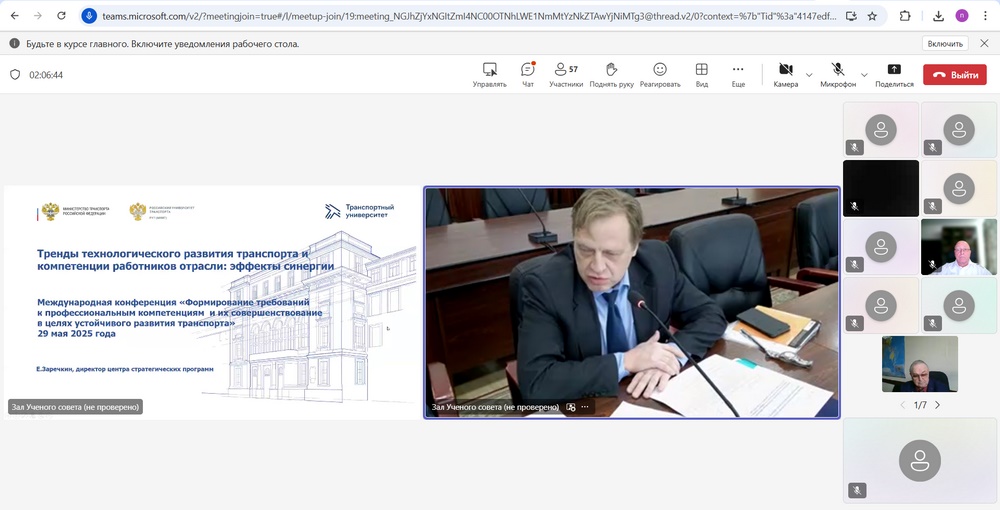
Task: Select the shared presentation slide
Action: click(x=212, y=302)
